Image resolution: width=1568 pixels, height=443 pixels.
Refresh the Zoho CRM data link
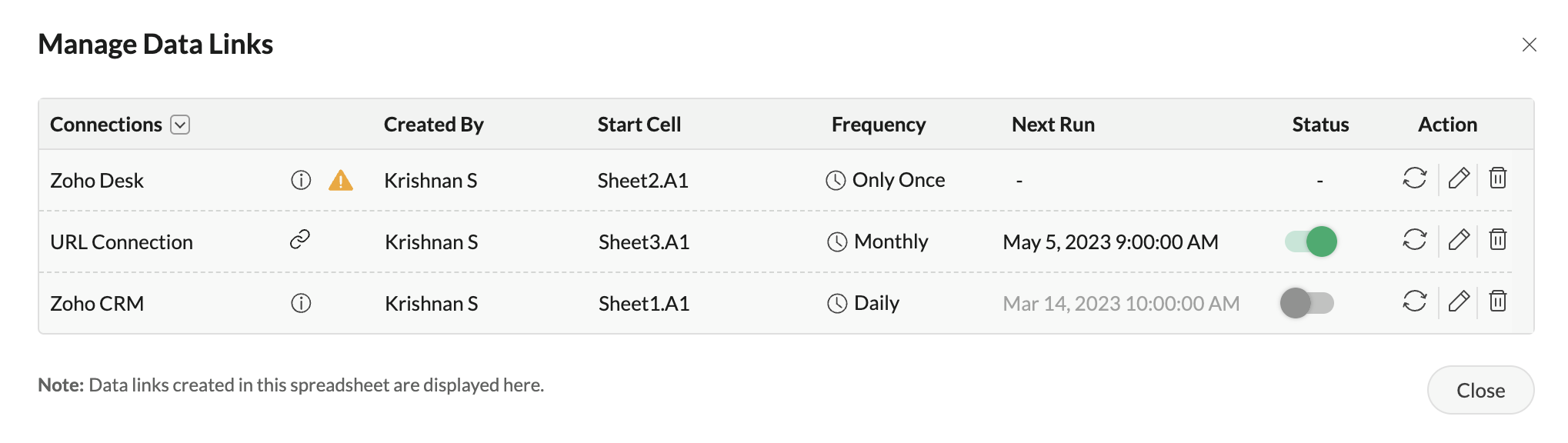coord(1414,301)
